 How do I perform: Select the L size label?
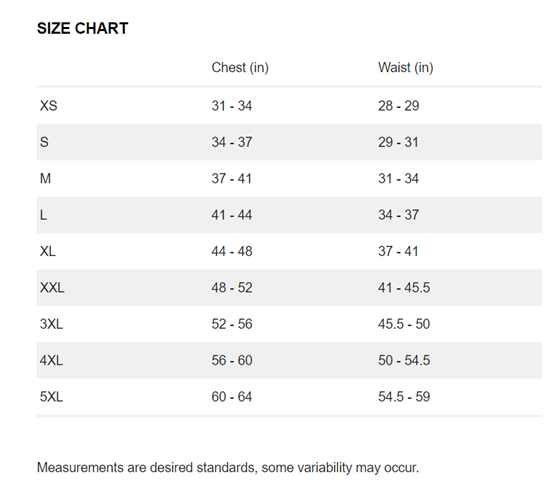point(43,215)
